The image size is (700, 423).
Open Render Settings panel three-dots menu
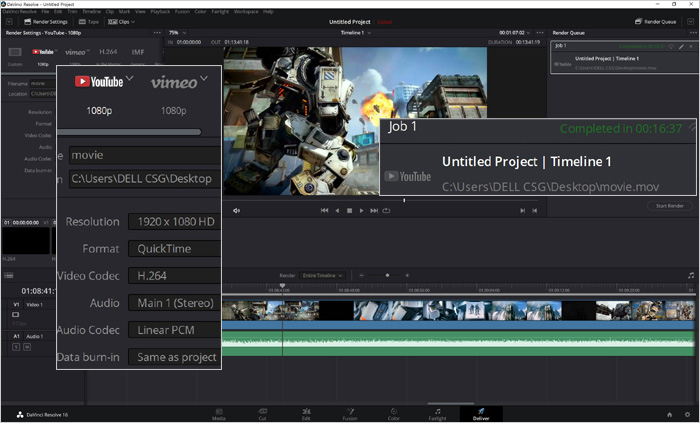[x=157, y=33]
